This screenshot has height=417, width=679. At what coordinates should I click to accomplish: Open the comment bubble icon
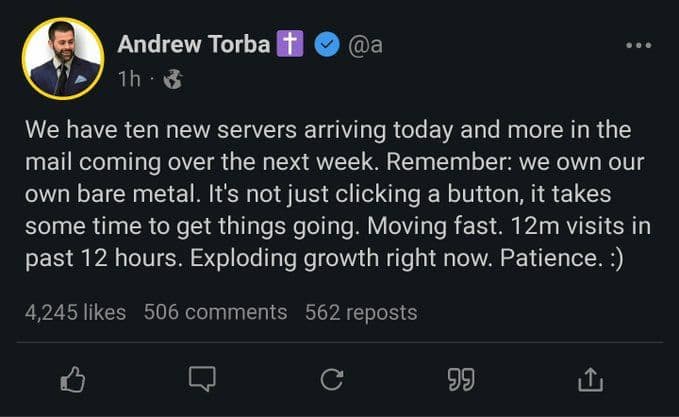pos(203,379)
